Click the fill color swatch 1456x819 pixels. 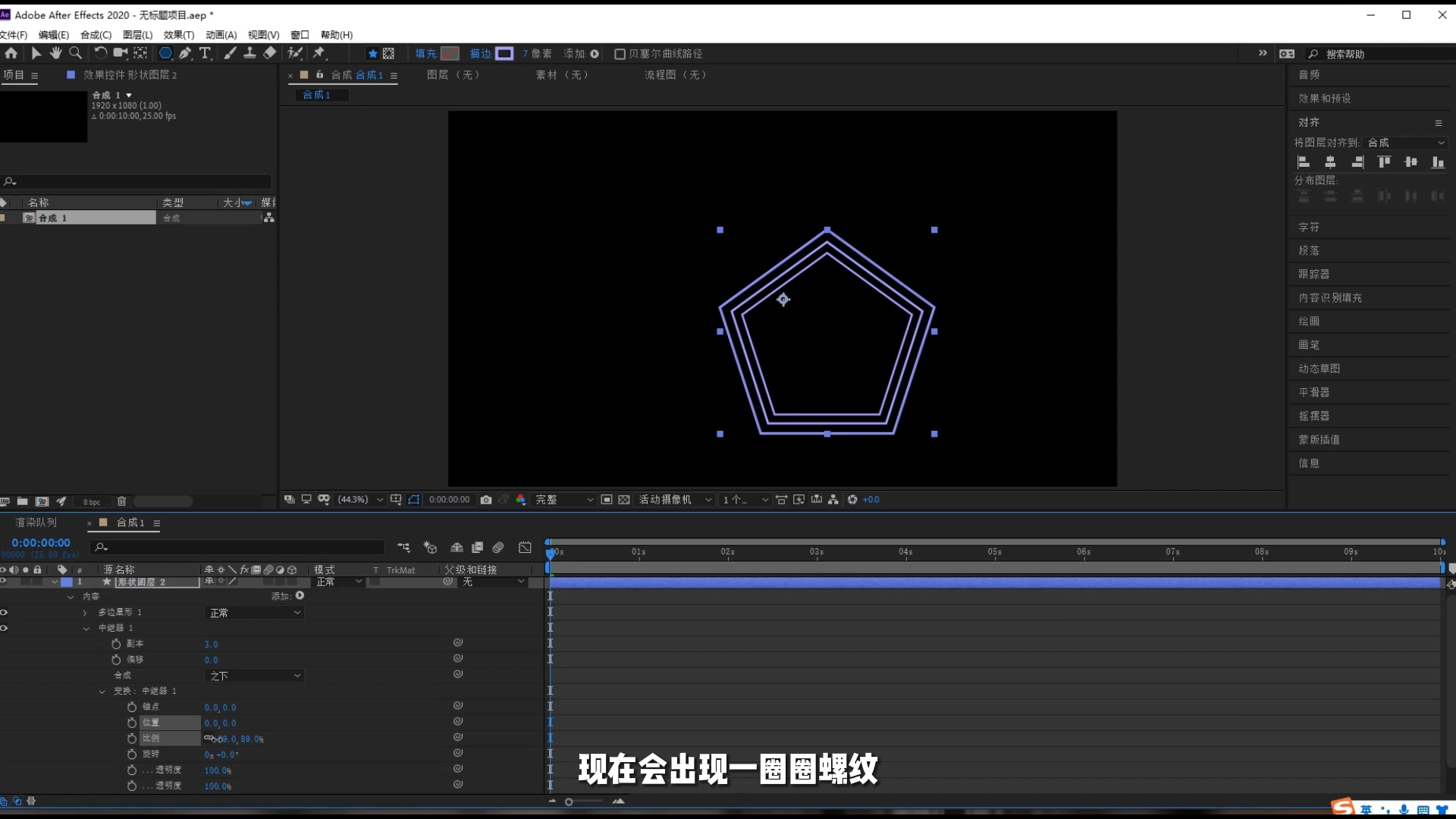tap(450, 54)
